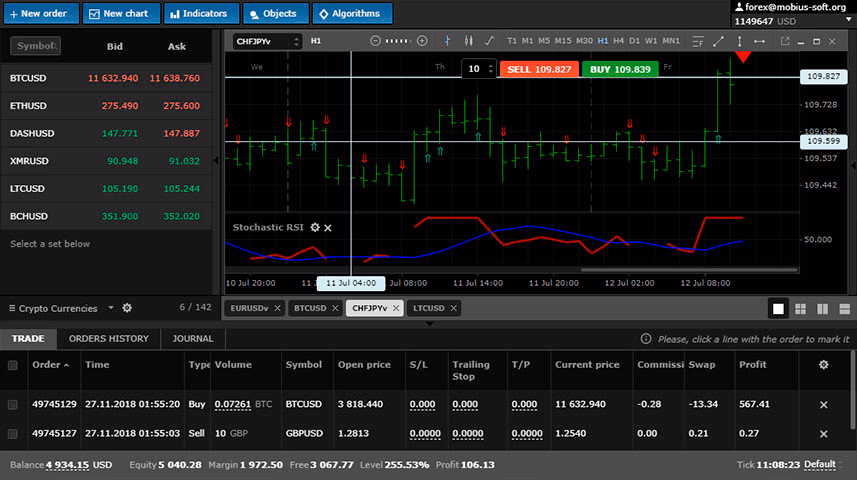Click the Symbol search input field

[x=36, y=46]
